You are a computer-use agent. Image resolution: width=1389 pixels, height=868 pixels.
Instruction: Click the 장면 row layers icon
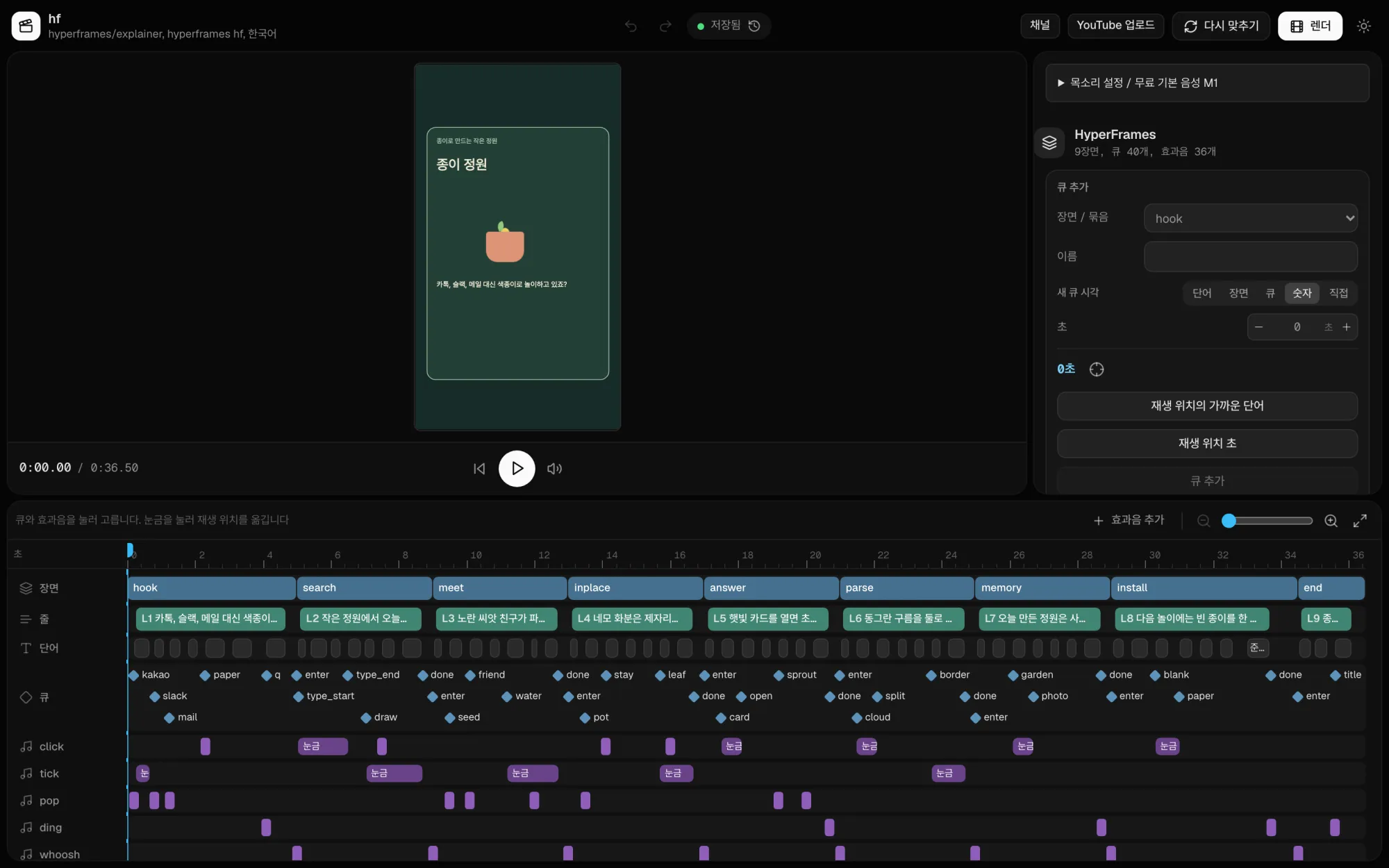pyautogui.click(x=26, y=588)
